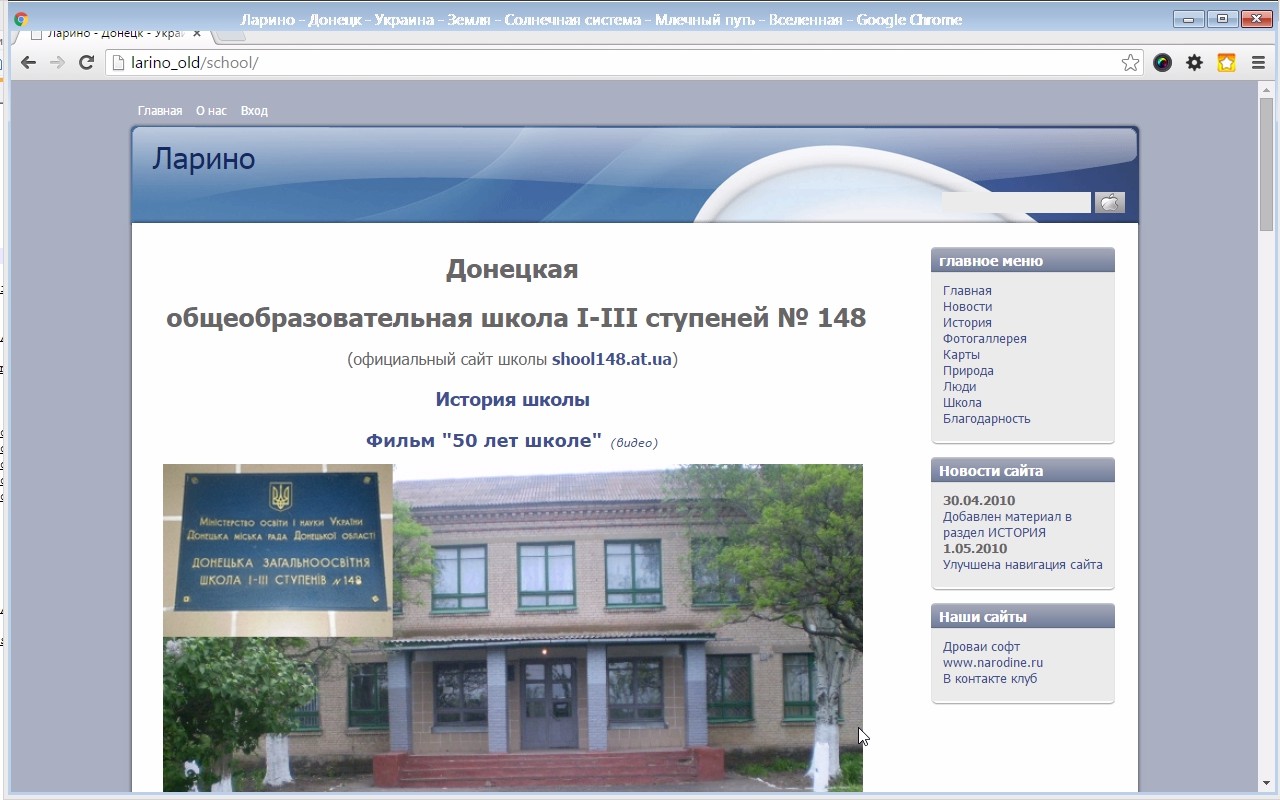Close the Google Chrome window
Screen dimensions: 1280x800
click(1255, 18)
